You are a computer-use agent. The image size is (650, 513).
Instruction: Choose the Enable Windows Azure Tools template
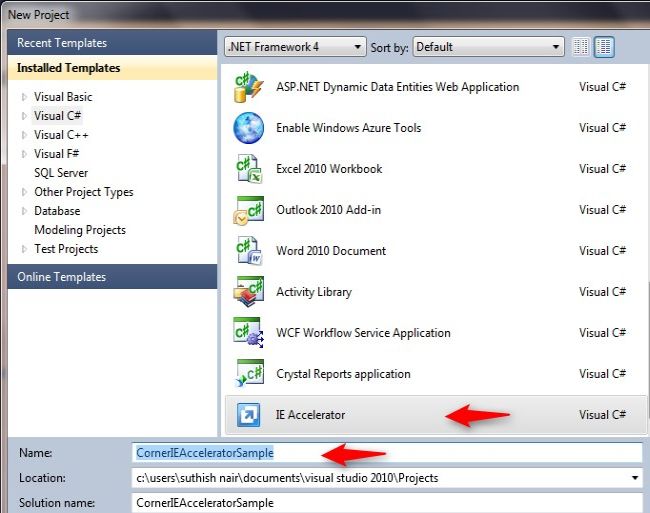[349, 128]
